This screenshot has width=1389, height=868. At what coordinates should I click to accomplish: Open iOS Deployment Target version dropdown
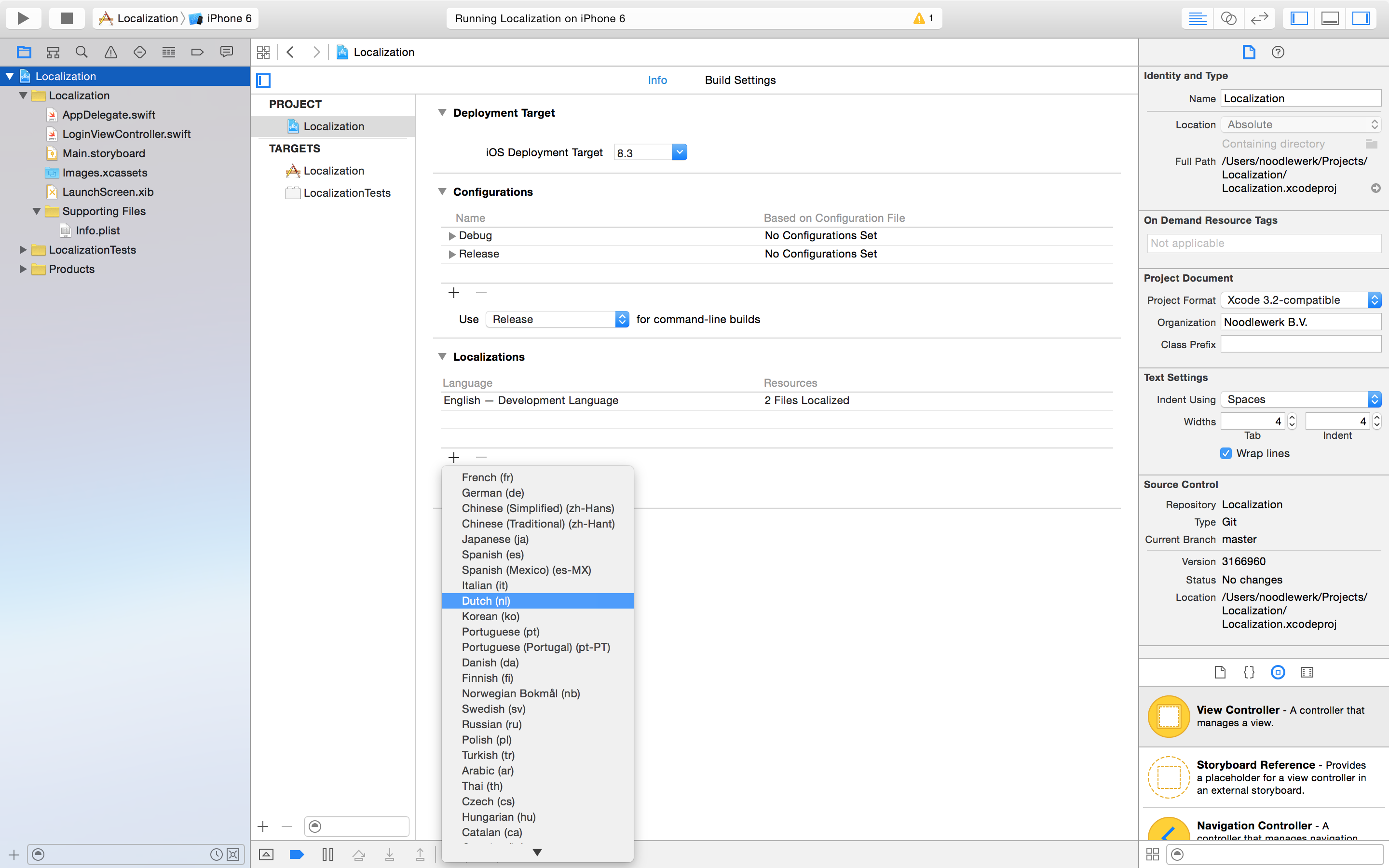tap(679, 152)
